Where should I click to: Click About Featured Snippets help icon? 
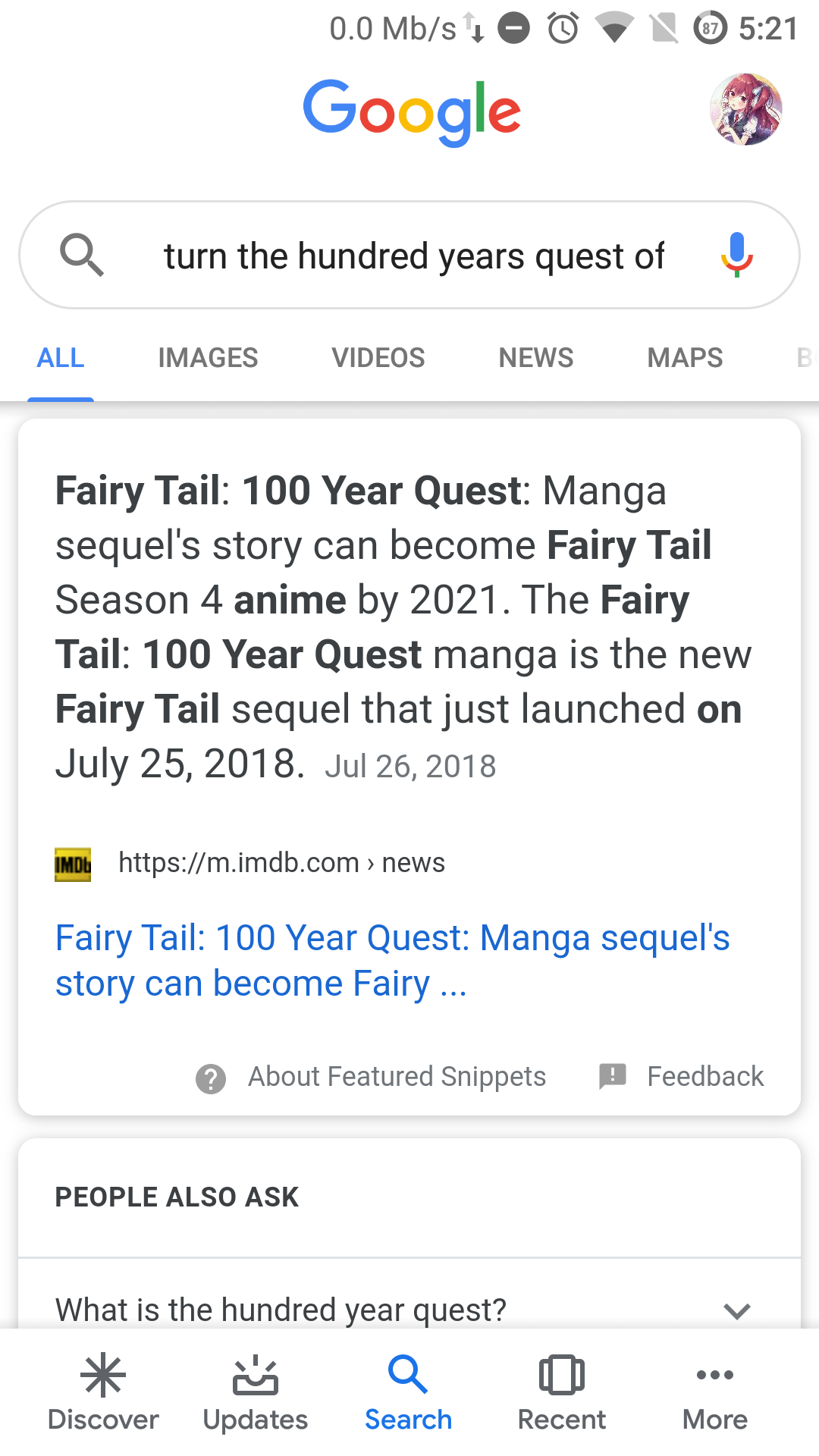[x=211, y=1078]
